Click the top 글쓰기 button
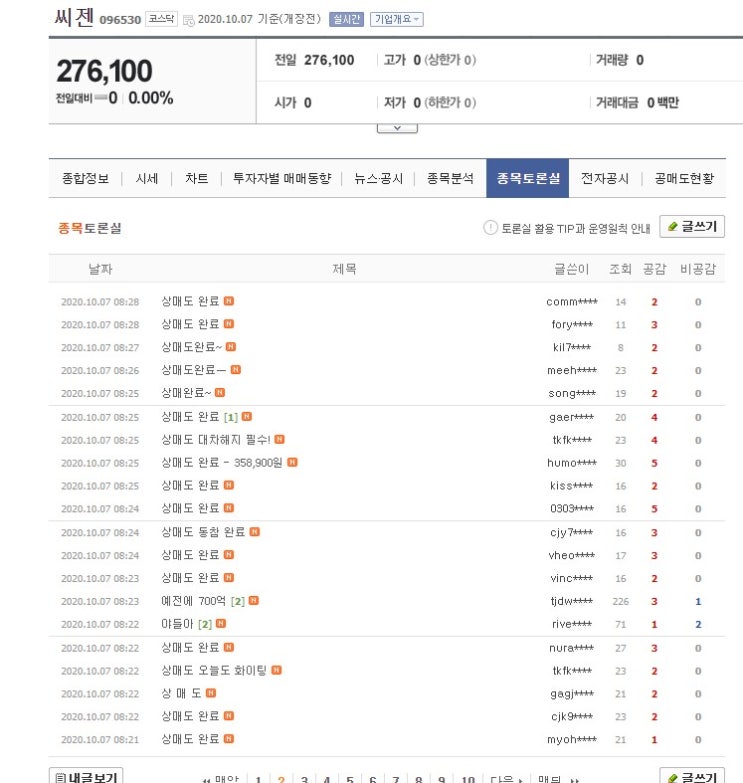Viewport: 743px width, 783px height. coord(692,227)
